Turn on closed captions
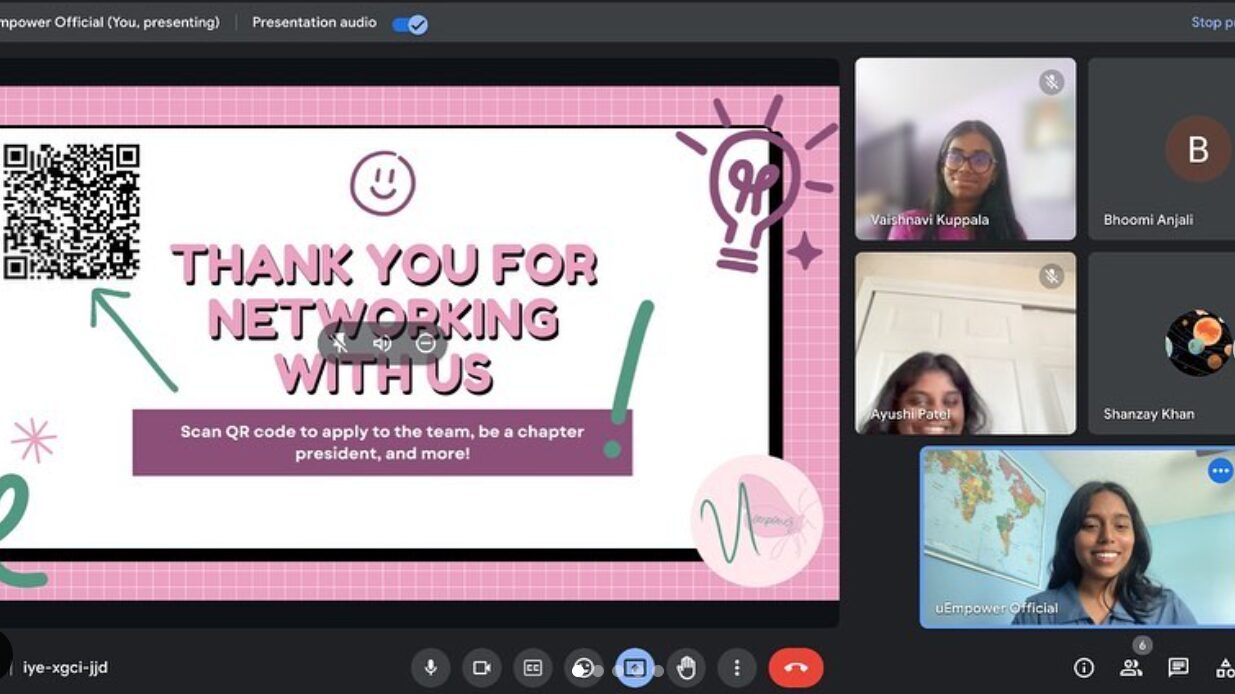This screenshot has height=694, width=1235. [533, 668]
